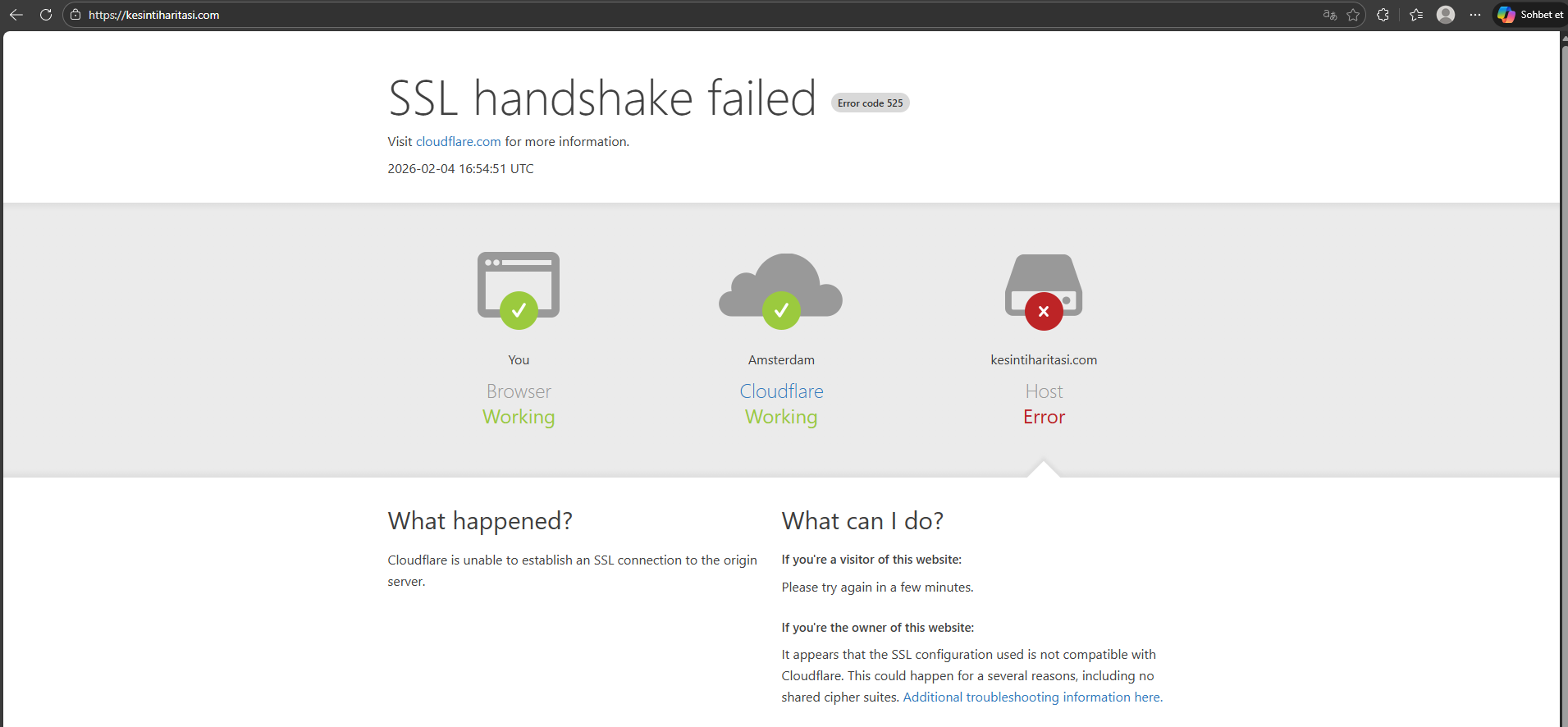Open the favorites list icon

pyautogui.click(x=1416, y=15)
